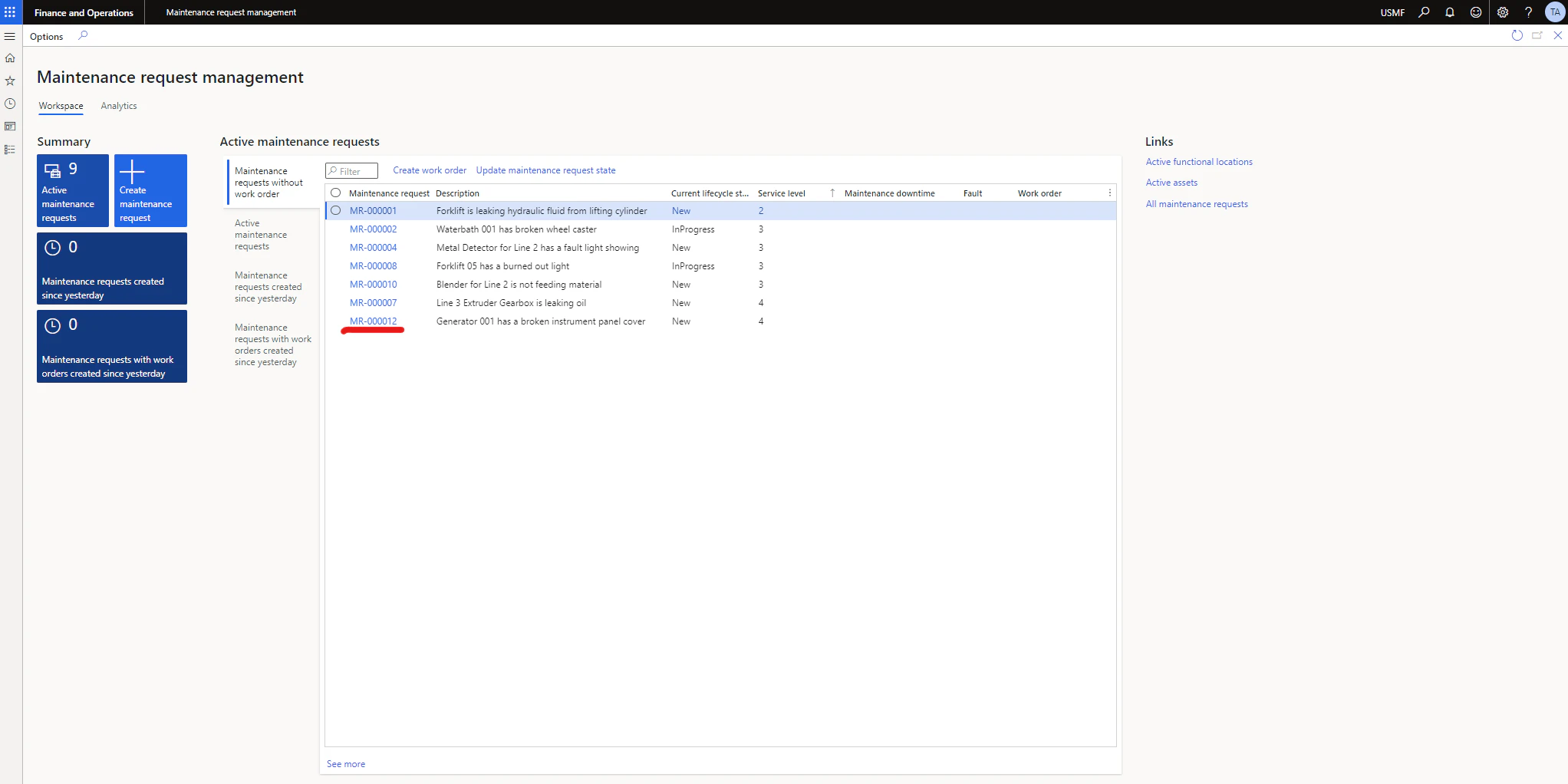The image size is (1568, 784).
Task: Select Maintenance requests without work order list
Action: (x=272, y=183)
